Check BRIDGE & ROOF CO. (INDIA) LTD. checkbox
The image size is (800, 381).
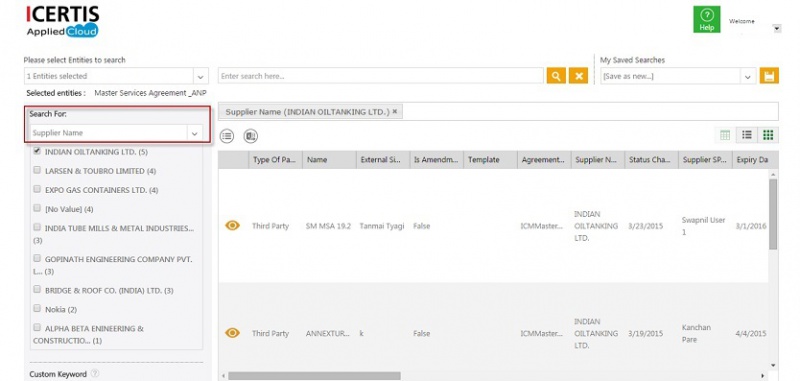(x=37, y=290)
